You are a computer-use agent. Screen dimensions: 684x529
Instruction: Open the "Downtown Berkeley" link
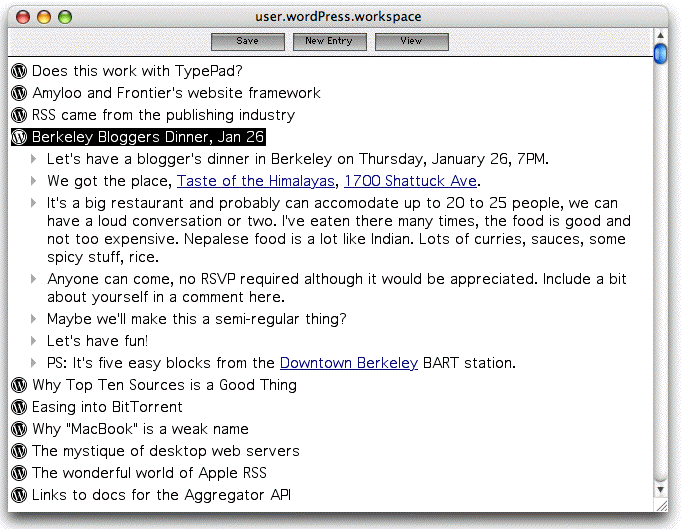[348, 363]
